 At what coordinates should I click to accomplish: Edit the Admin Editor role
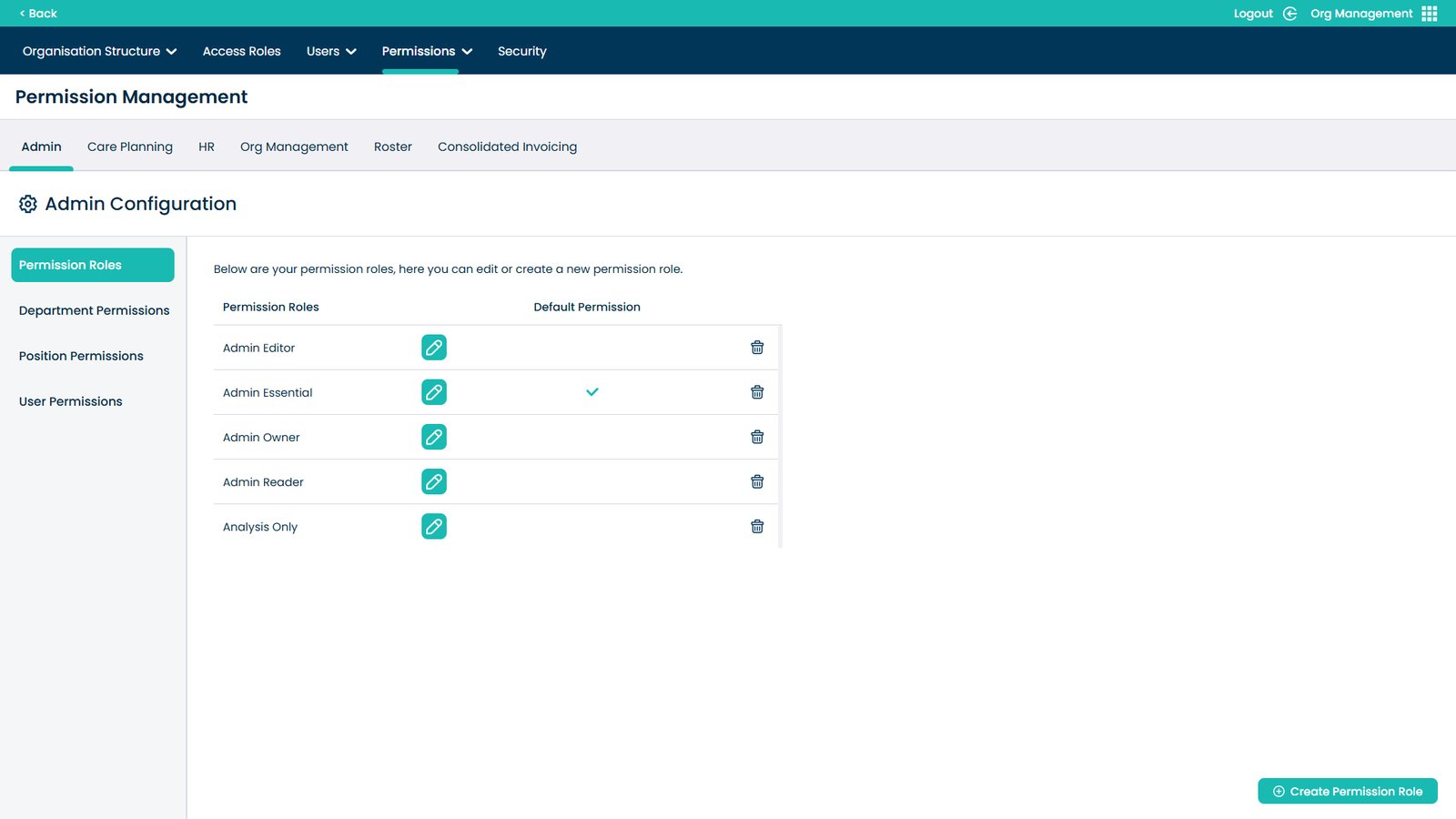[434, 348]
